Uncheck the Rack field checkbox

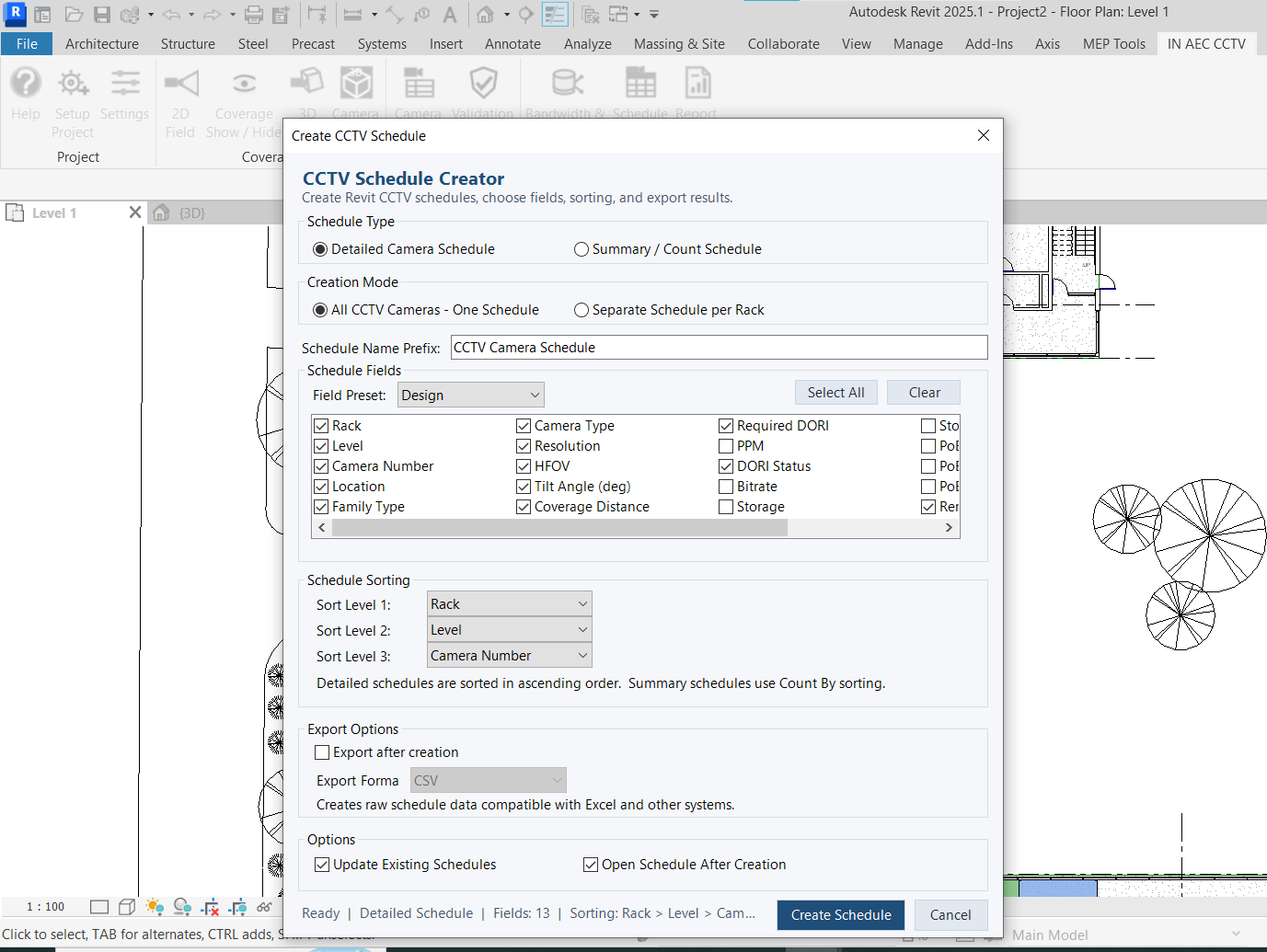(321, 426)
